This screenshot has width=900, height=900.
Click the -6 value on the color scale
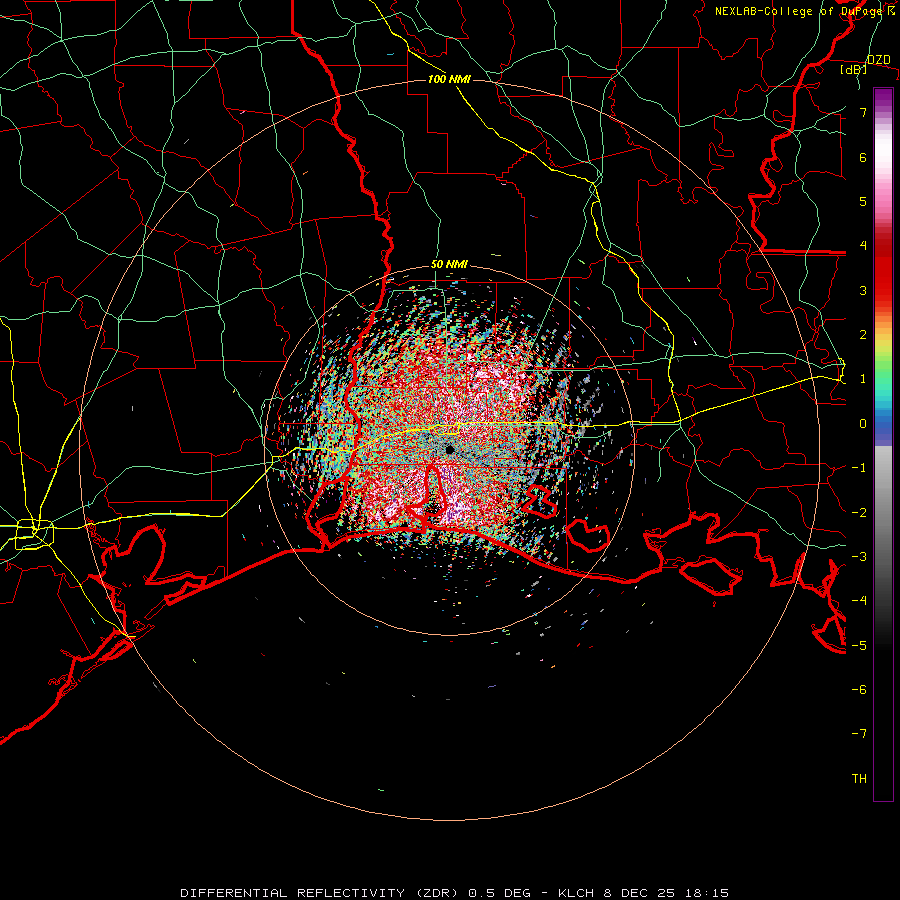click(859, 690)
